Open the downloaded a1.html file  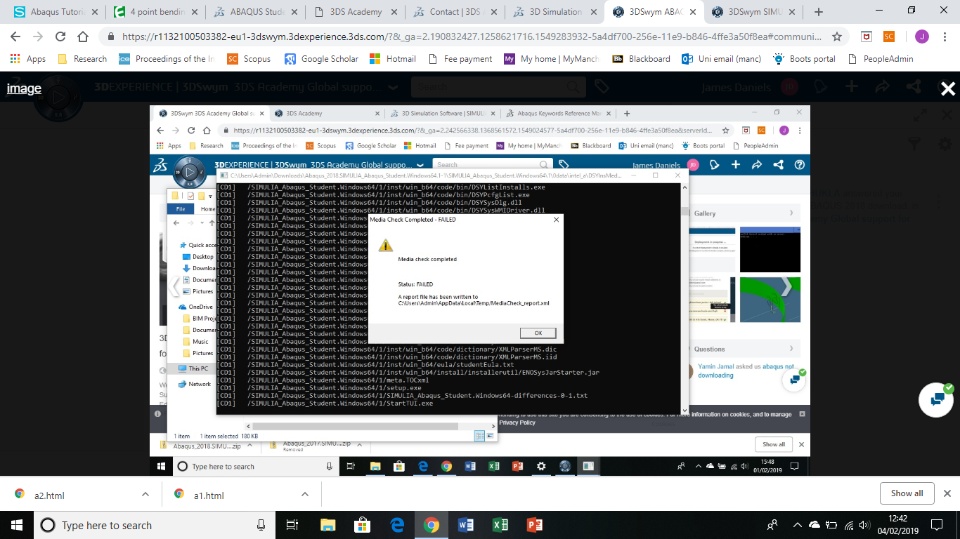click(208, 495)
